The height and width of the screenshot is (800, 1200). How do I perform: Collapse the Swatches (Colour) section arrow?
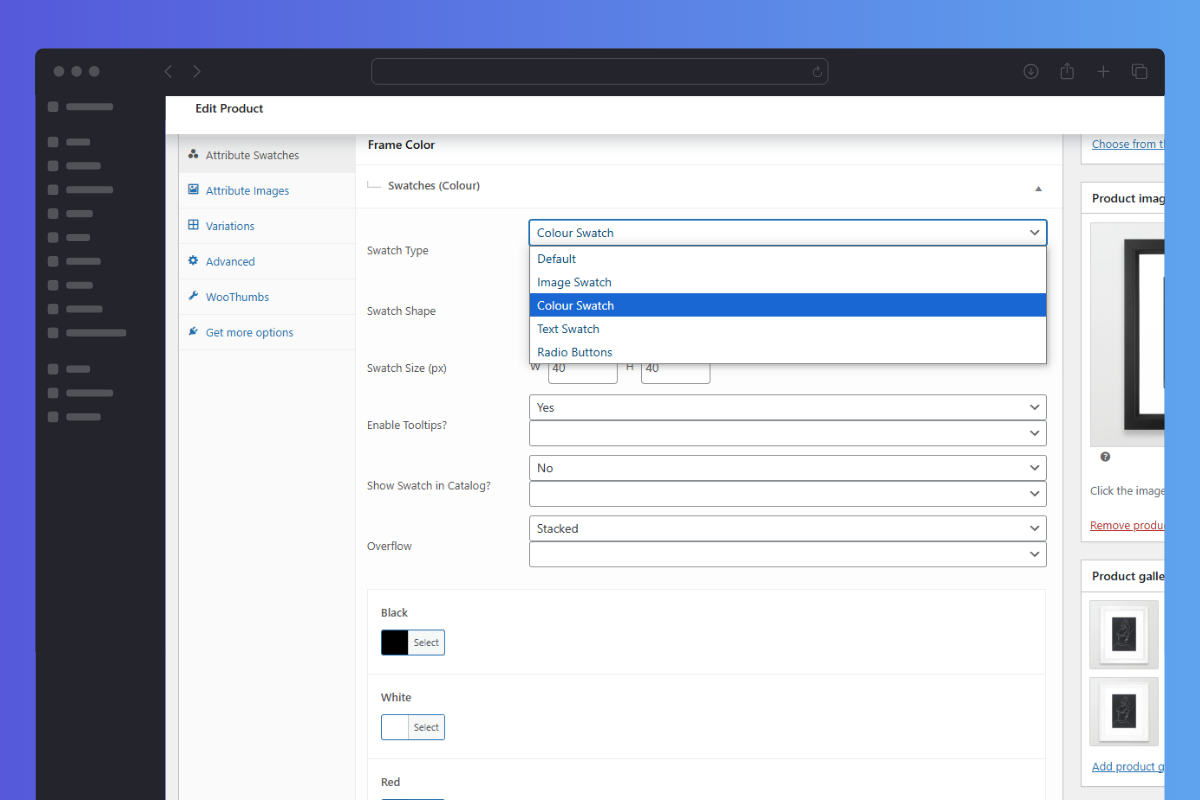click(1038, 188)
